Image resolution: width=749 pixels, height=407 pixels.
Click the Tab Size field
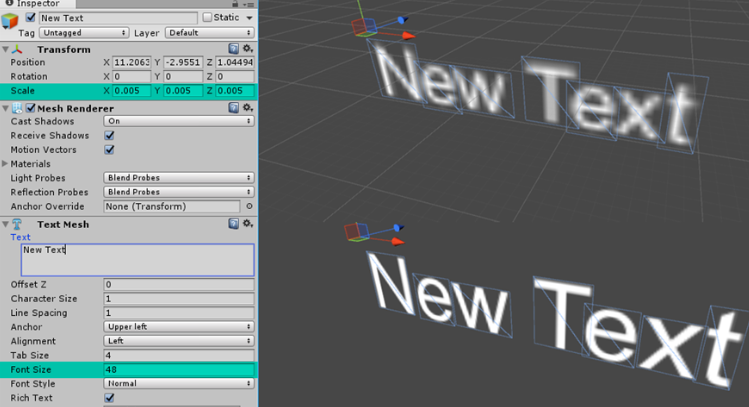click(179, 355)
